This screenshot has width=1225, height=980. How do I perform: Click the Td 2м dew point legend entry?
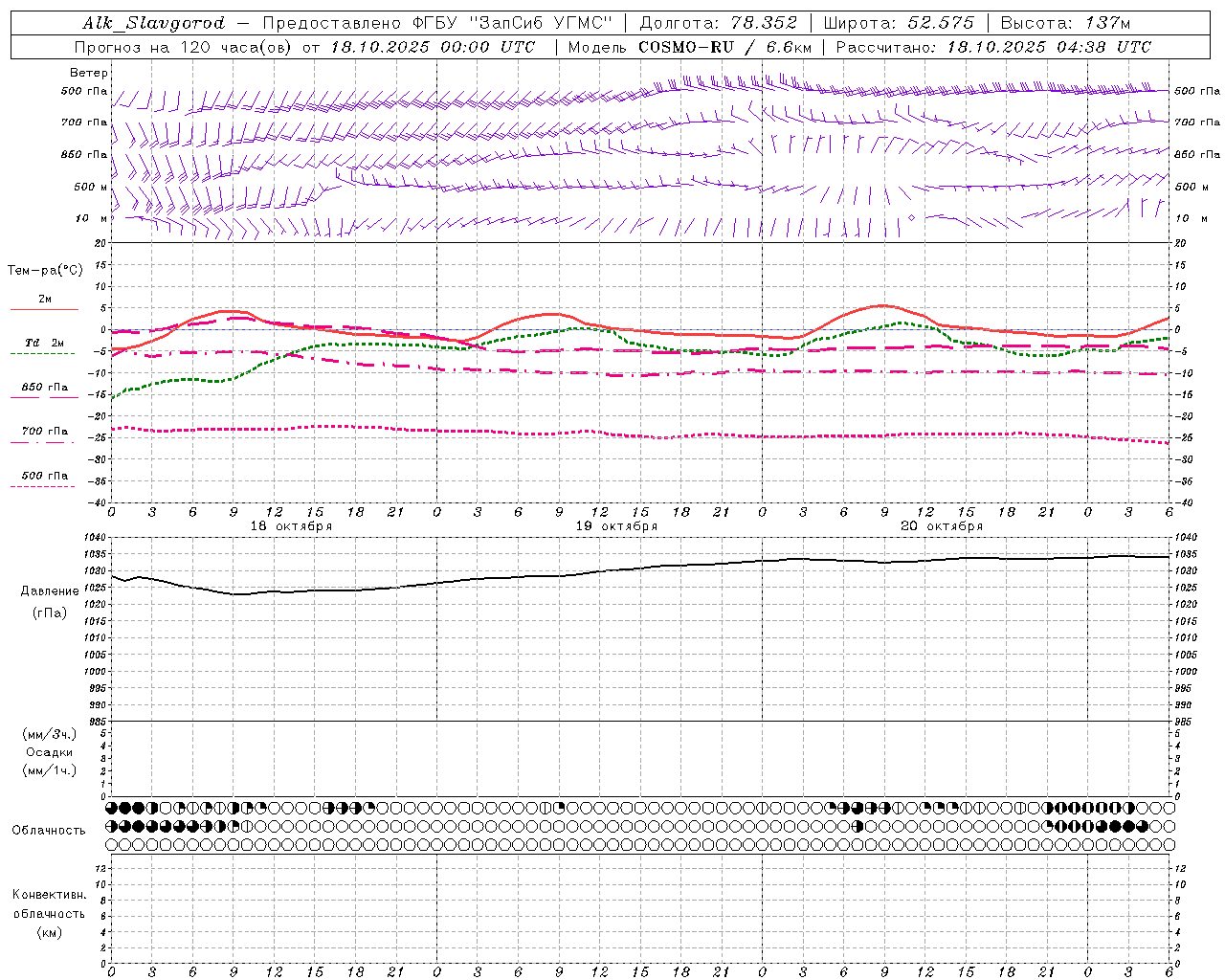[x=44, y=345]
